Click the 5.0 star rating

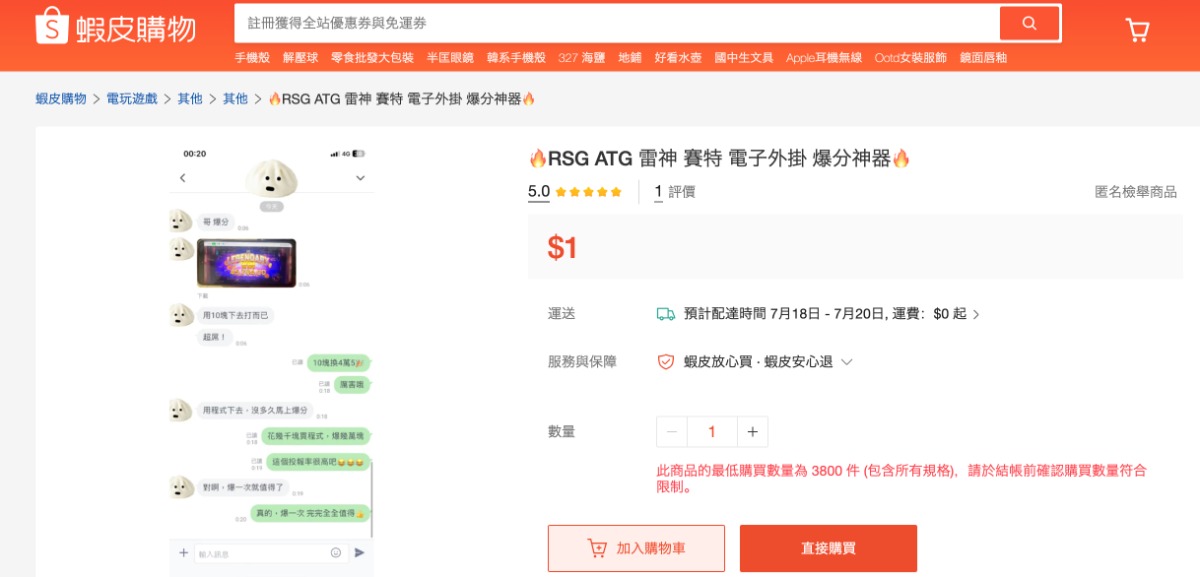coord(575,192)
